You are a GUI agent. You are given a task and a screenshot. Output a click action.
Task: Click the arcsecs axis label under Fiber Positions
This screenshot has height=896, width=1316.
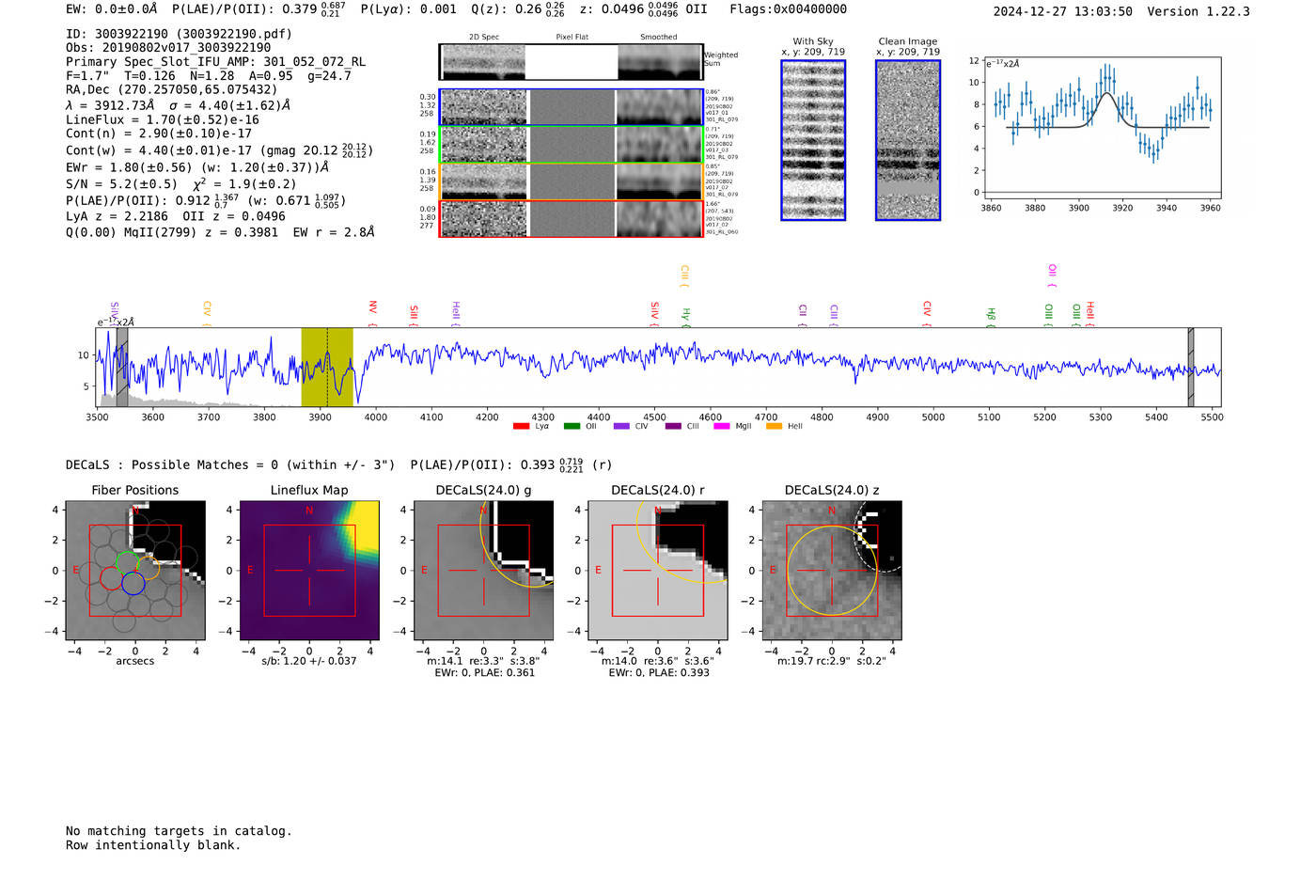(x=135, y=661)
